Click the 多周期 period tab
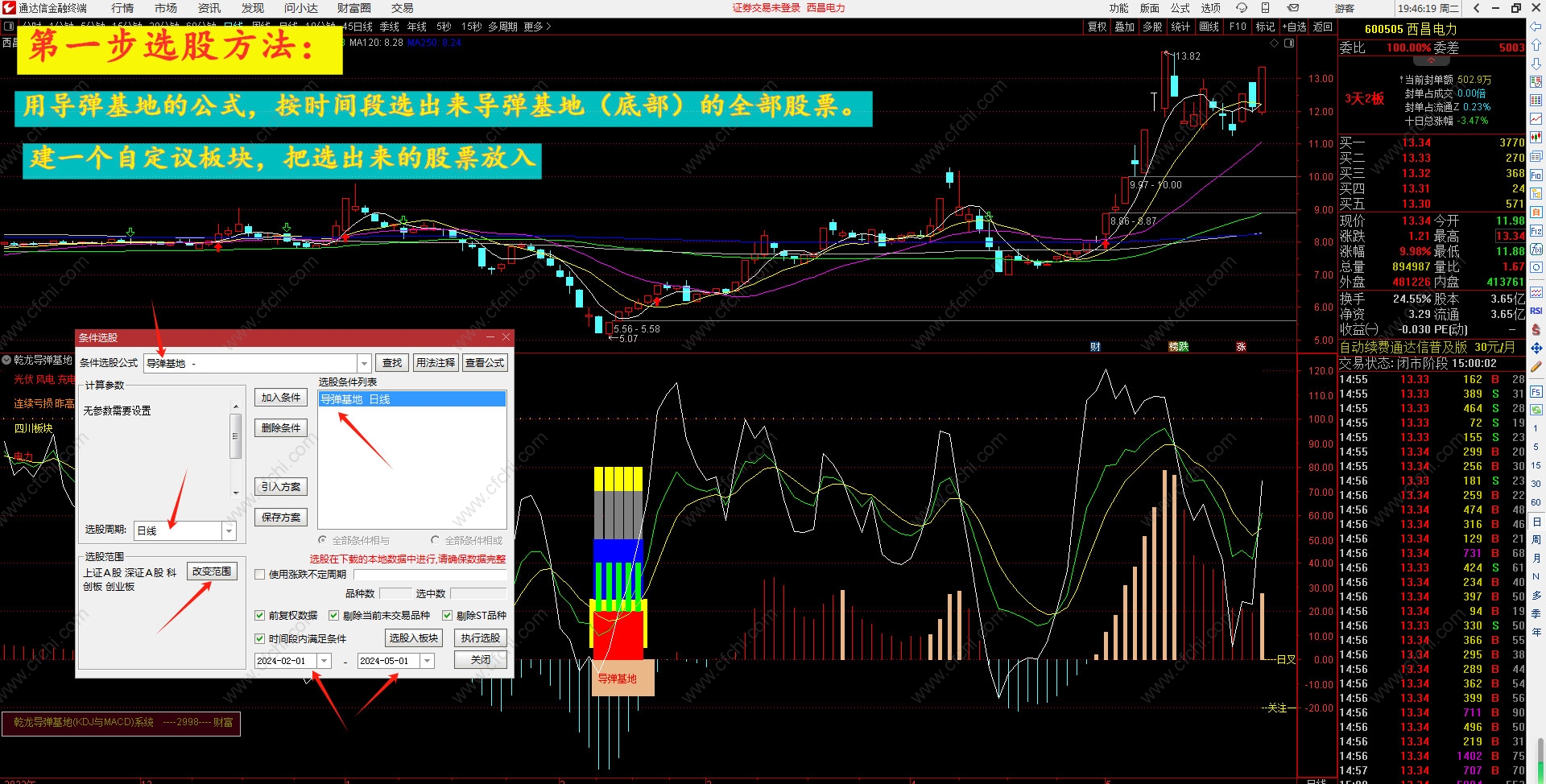 [502, 27]
